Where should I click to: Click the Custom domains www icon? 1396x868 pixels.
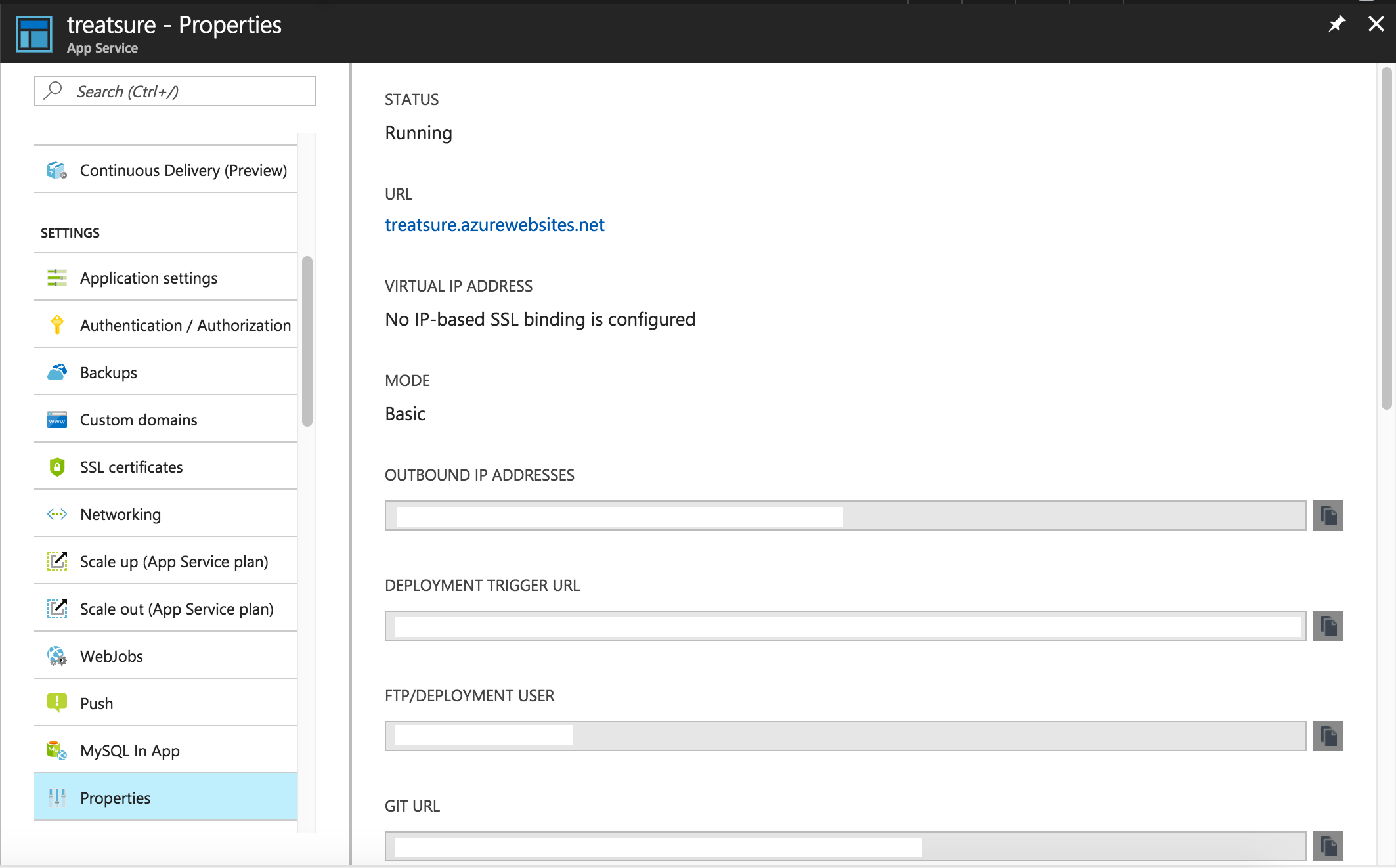[x=57, y=420]
